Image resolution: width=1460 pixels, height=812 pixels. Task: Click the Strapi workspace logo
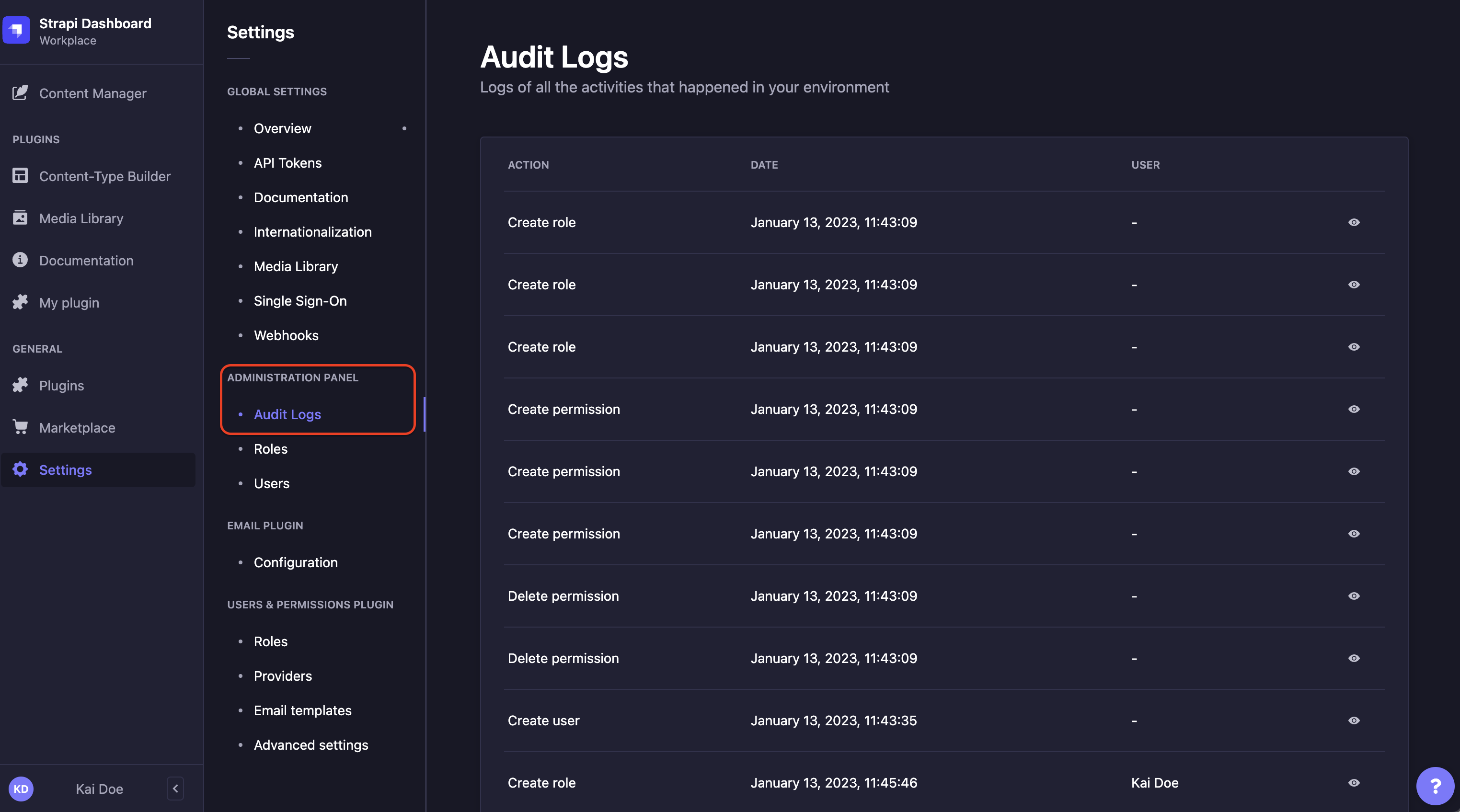click(x=16, y=30)
